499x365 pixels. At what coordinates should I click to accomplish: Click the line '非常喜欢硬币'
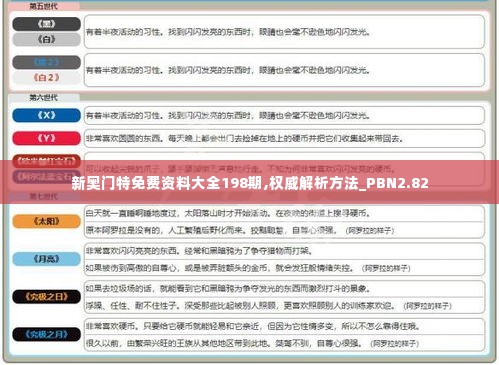pyautogui.click(x=253, y=326)
